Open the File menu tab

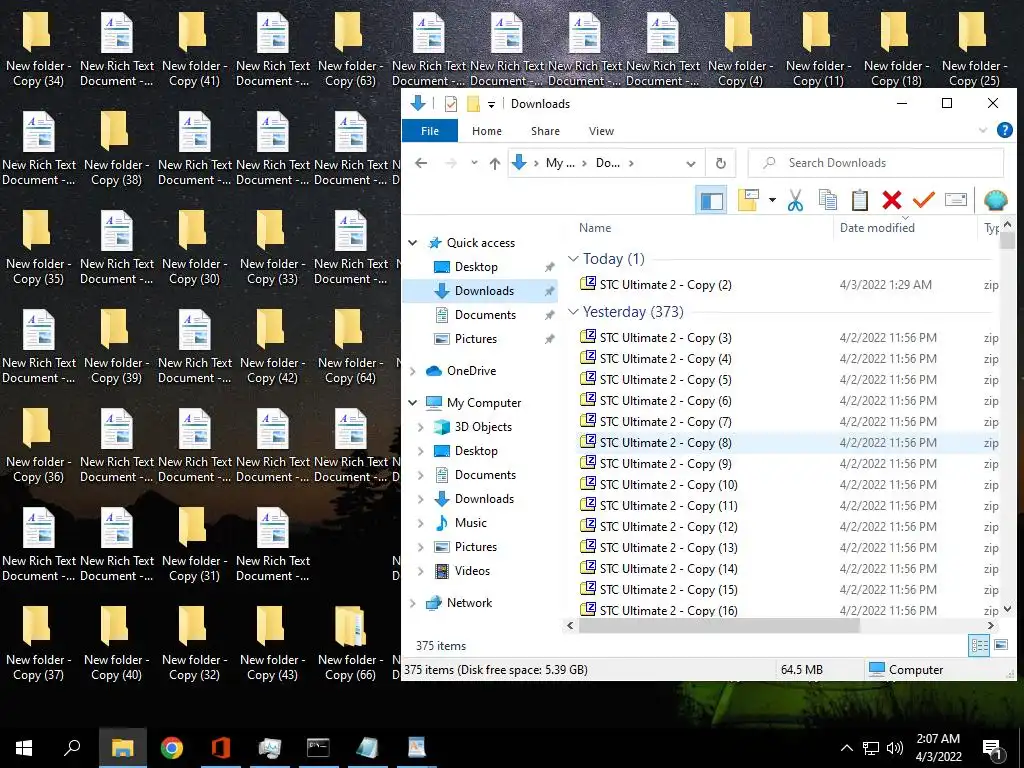(430, 131)
